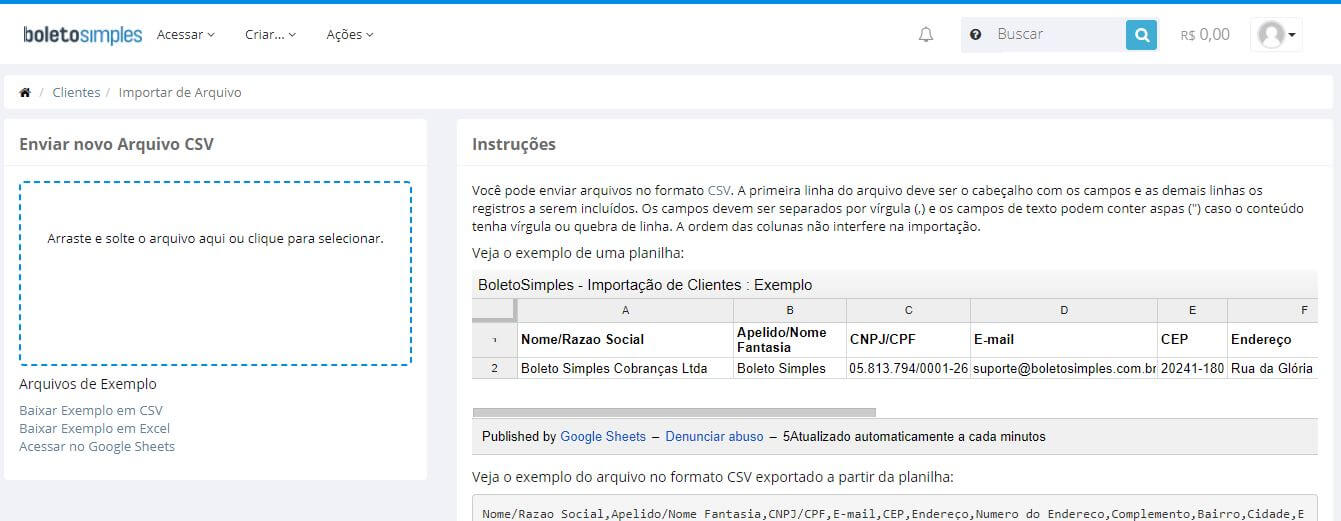Click the Denunciar abuso link
This screenshot has height=521, width=1341.
(714, 437)
